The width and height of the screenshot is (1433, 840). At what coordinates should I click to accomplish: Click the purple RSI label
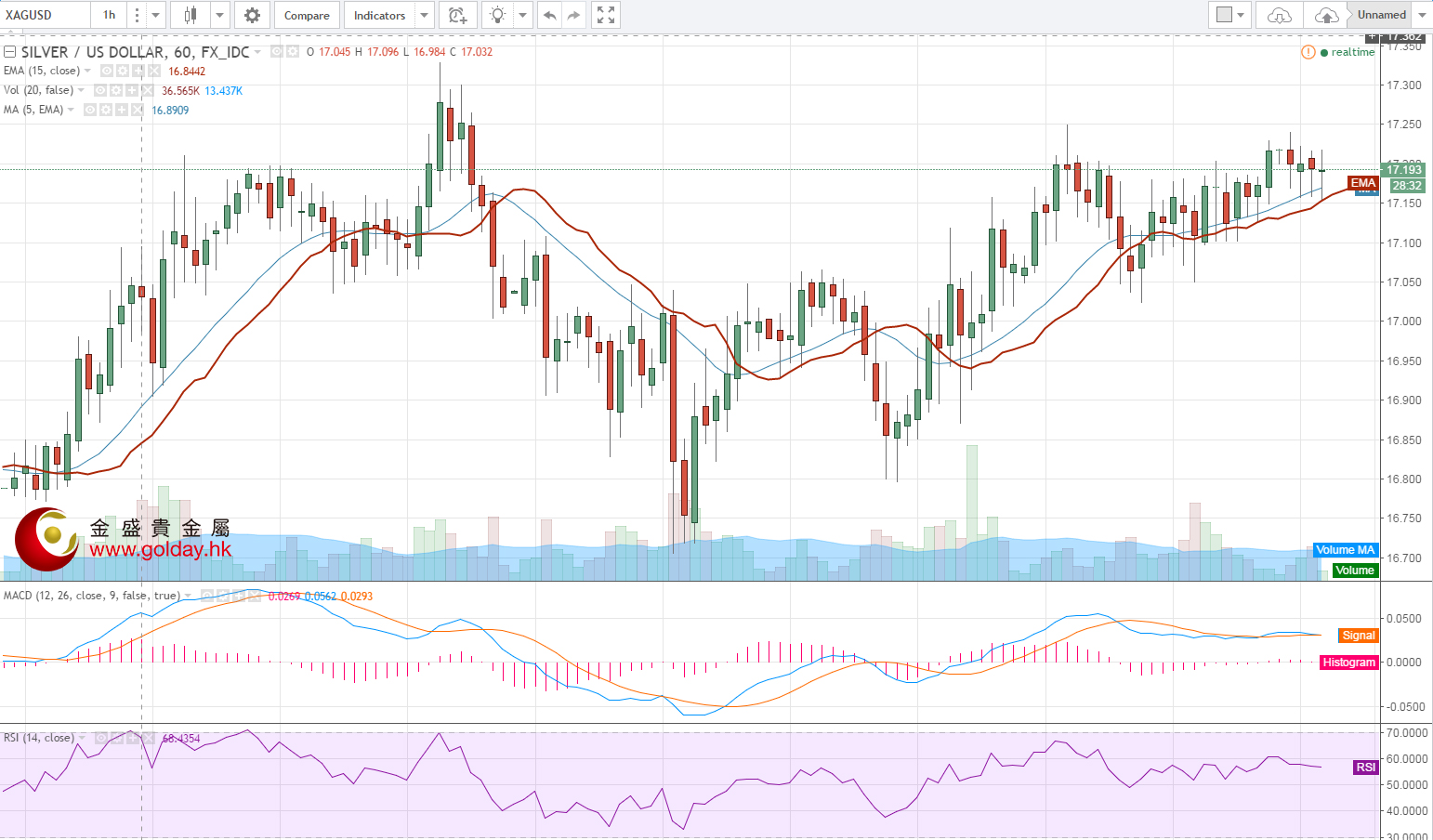[x=1366, y=768]
